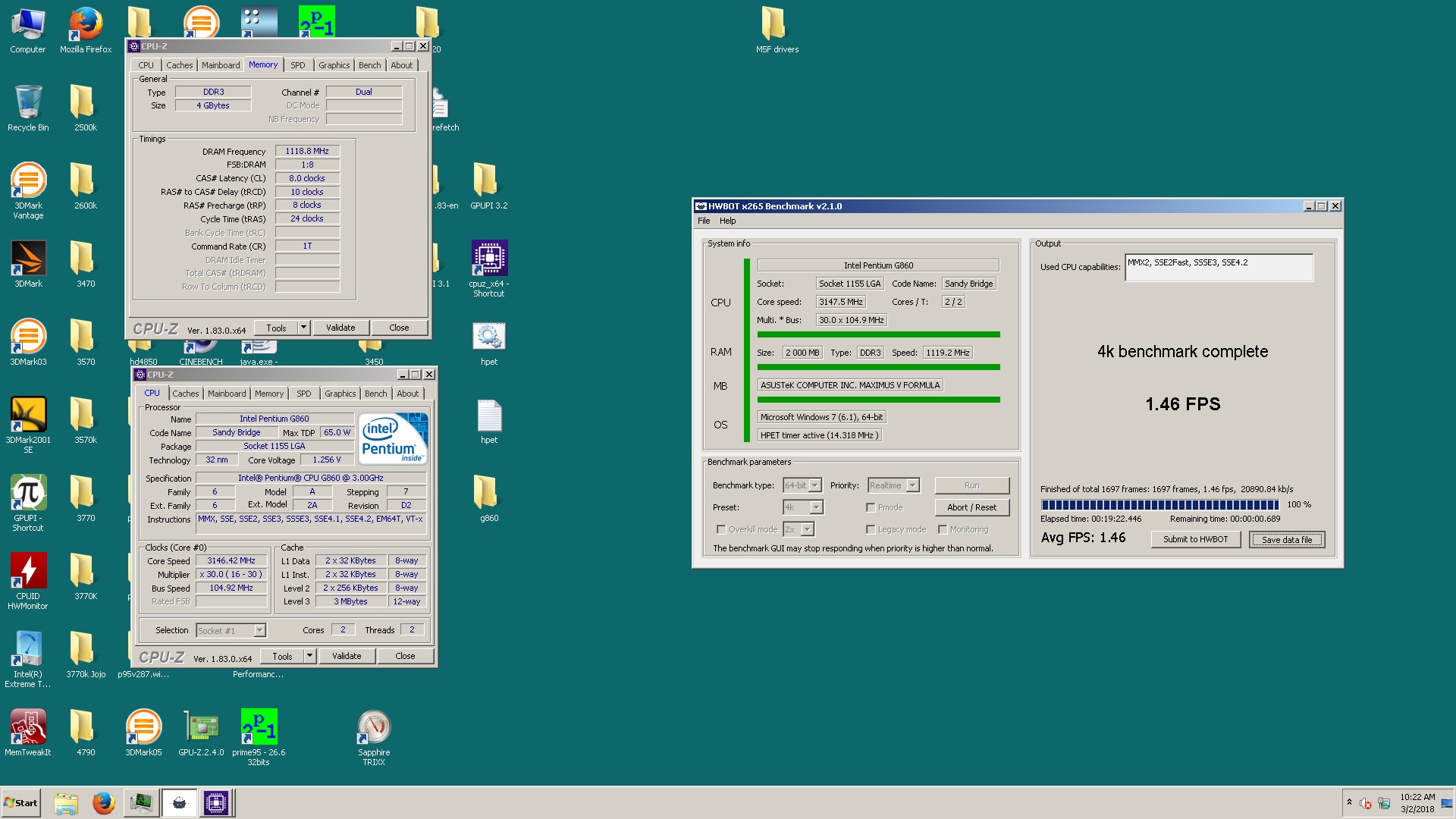Enable the Overkill mode checkbox
This screenshot has width=1456, height=819.
pyautogui.click(x=721, y=529)
